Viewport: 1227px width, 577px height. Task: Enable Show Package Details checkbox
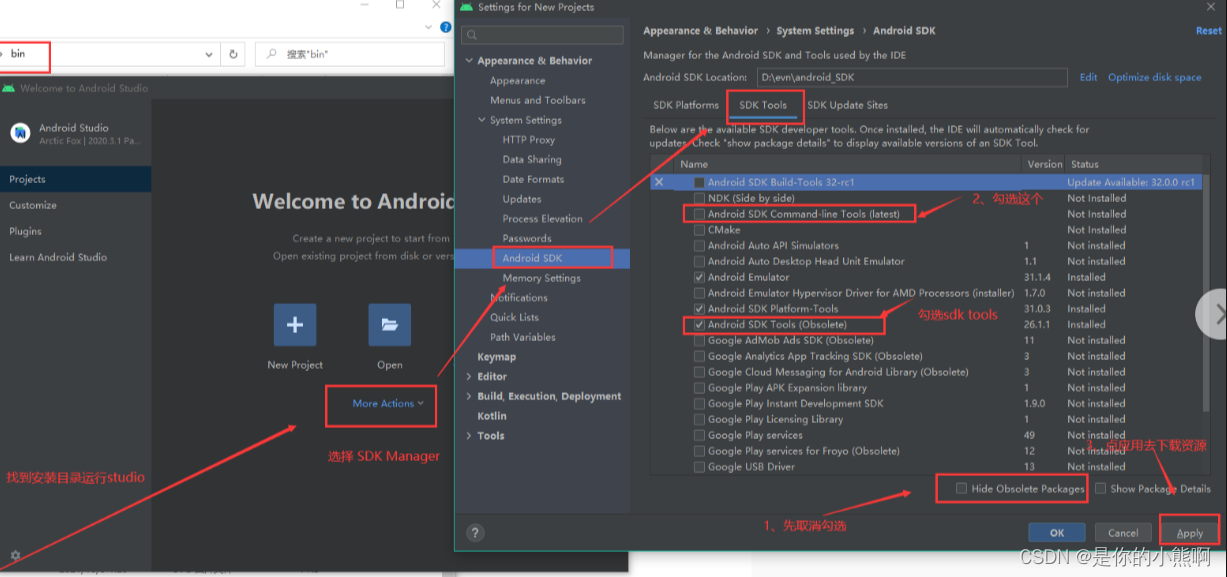[1100, 489]
